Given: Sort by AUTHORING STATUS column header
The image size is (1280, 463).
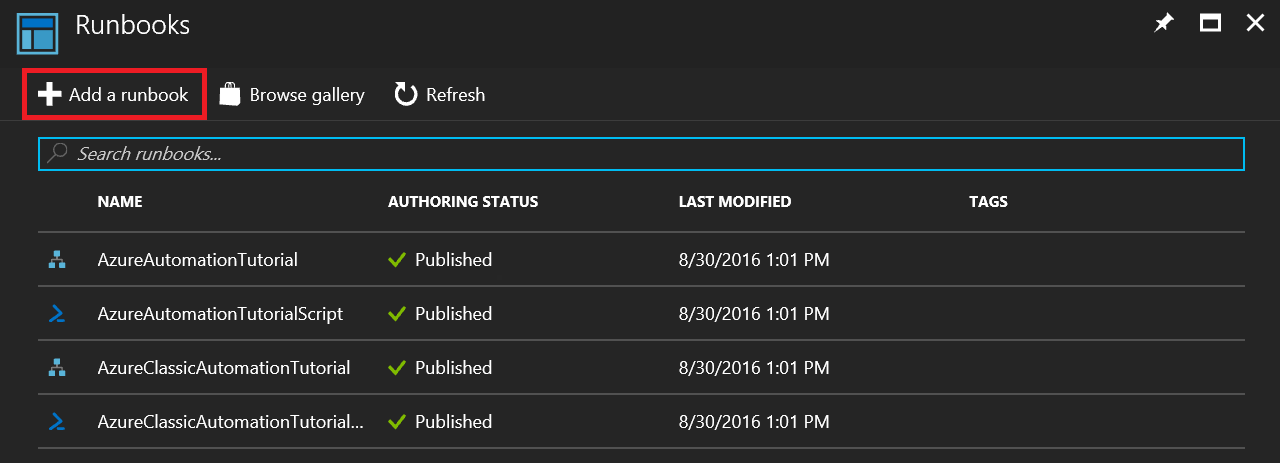Looking at the screenshot, I should point(463,202).
